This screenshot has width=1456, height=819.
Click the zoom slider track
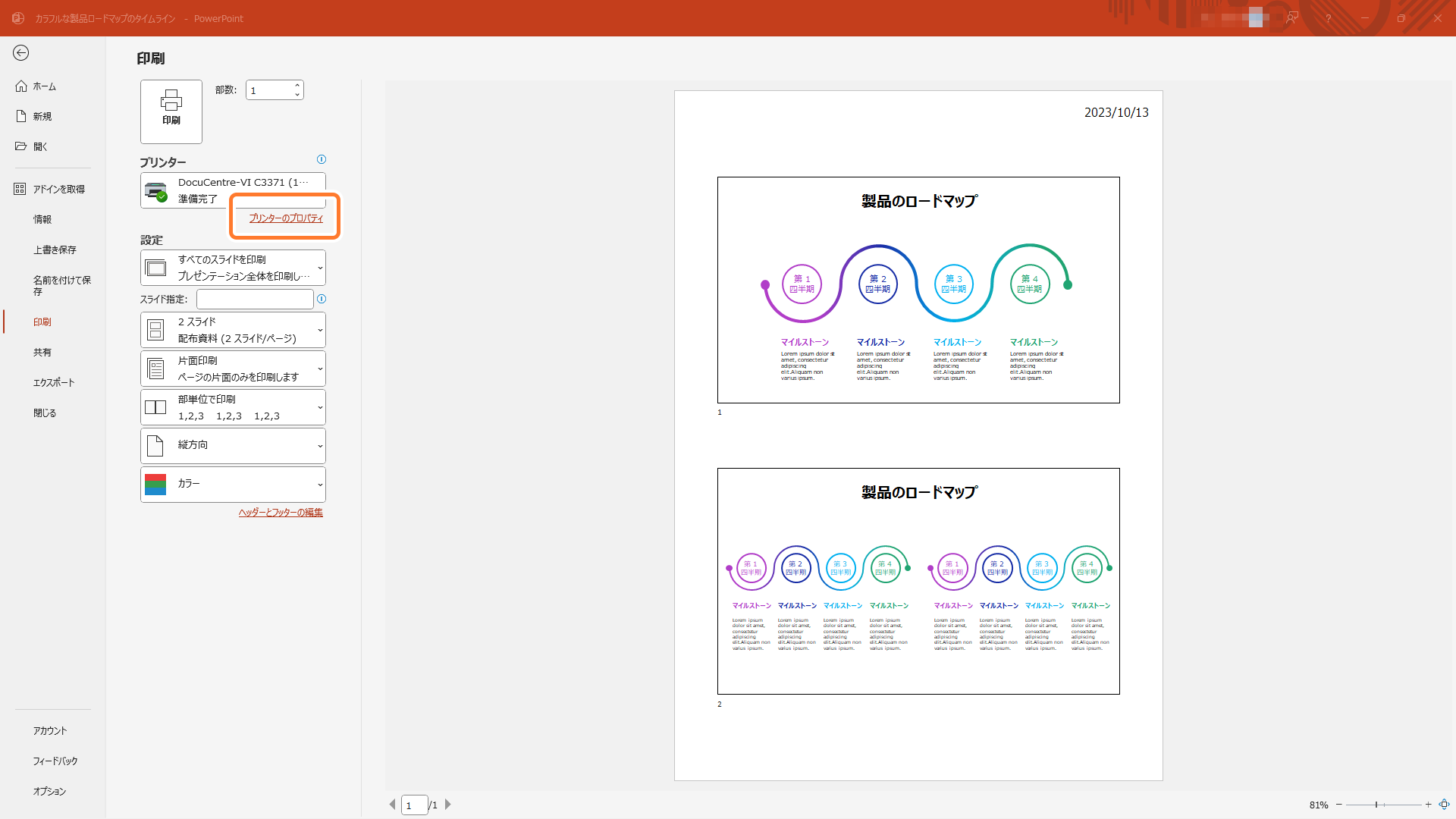[x=1399, y=805]
